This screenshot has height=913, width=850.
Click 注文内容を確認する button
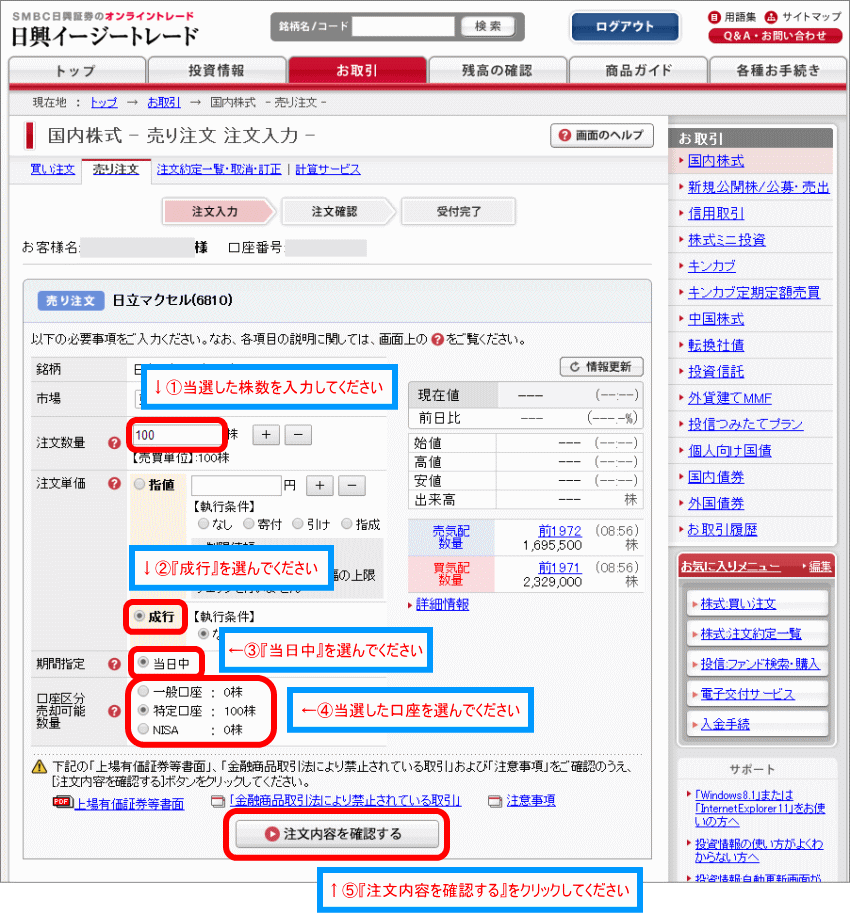(337, 834)
